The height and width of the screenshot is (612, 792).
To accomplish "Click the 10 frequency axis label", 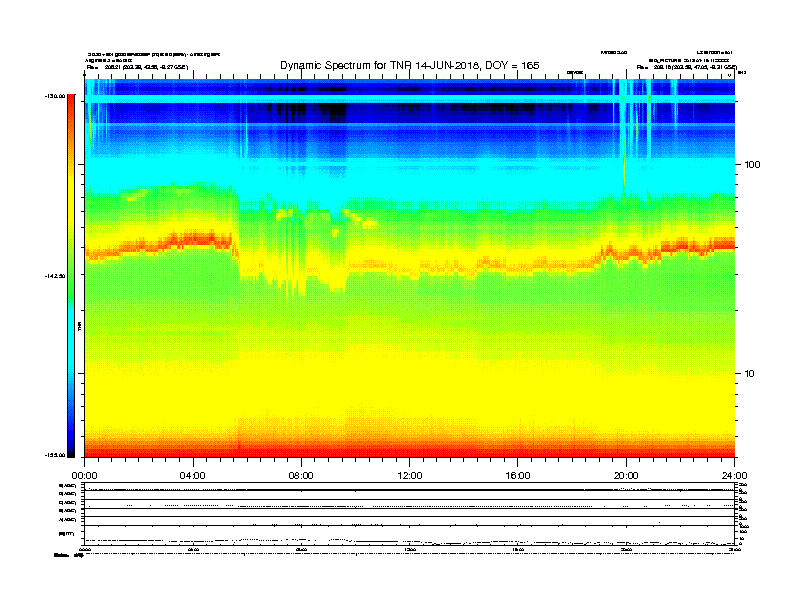I will pos(750,374).
